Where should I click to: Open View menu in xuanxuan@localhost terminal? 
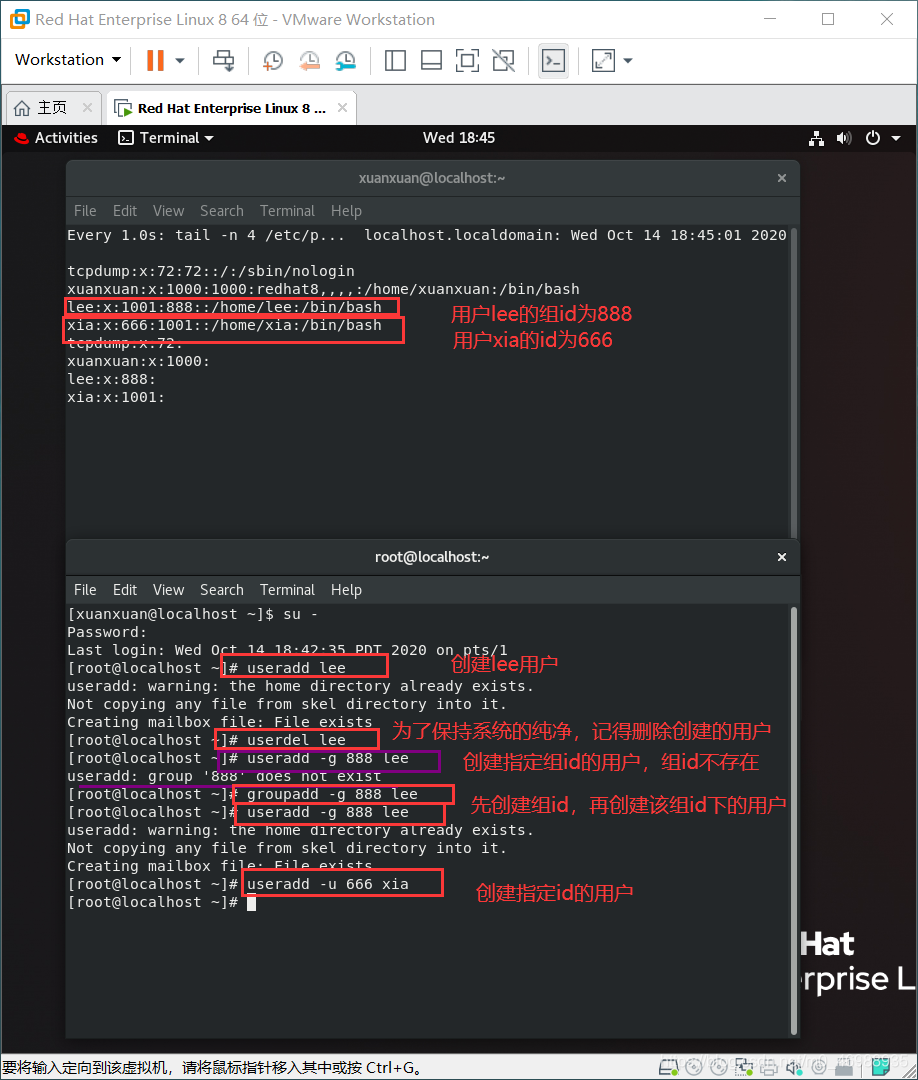coord(168,211)
